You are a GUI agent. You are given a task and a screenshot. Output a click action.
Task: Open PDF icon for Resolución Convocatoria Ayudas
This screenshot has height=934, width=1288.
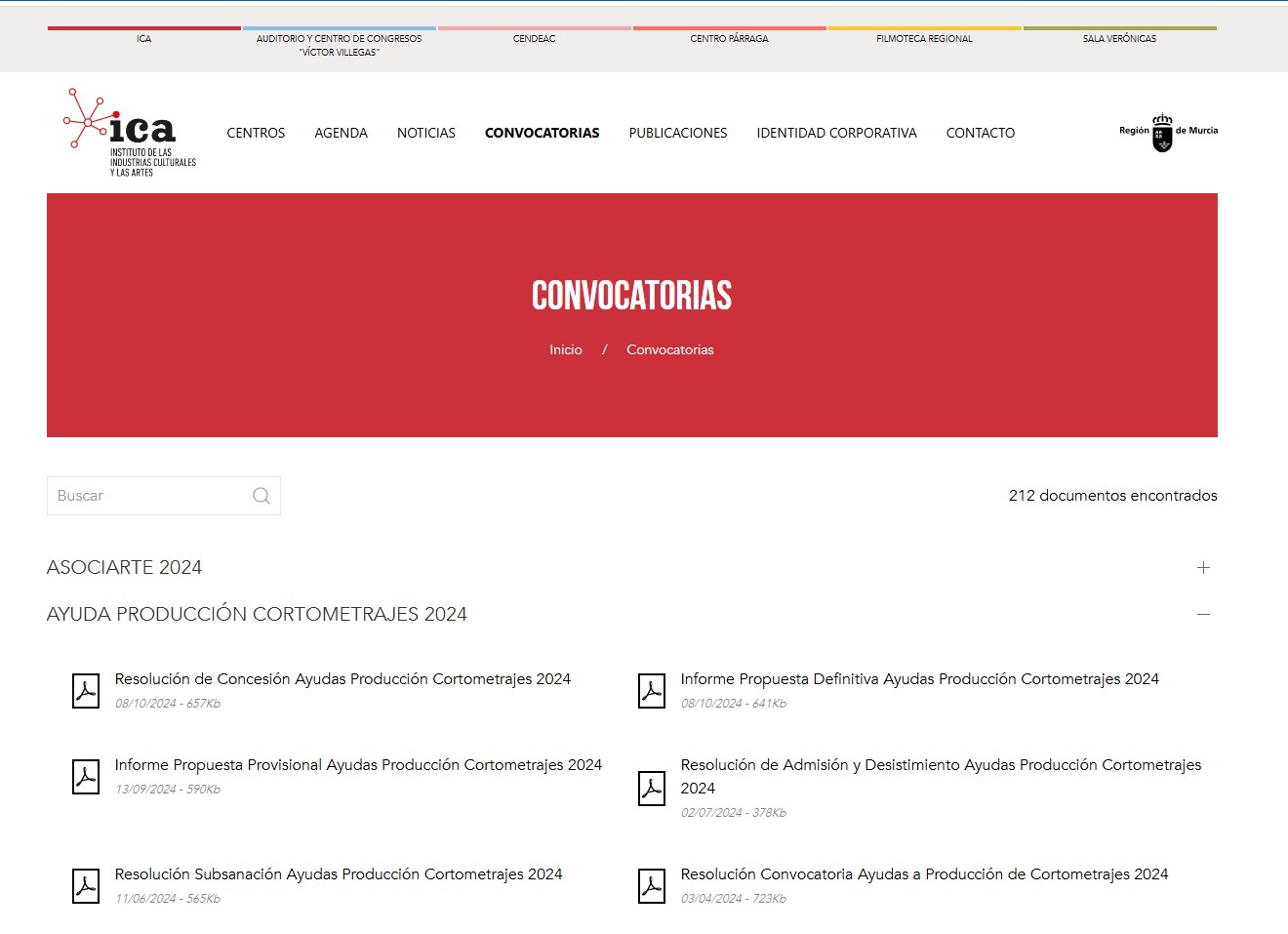(x=652, y=886)
